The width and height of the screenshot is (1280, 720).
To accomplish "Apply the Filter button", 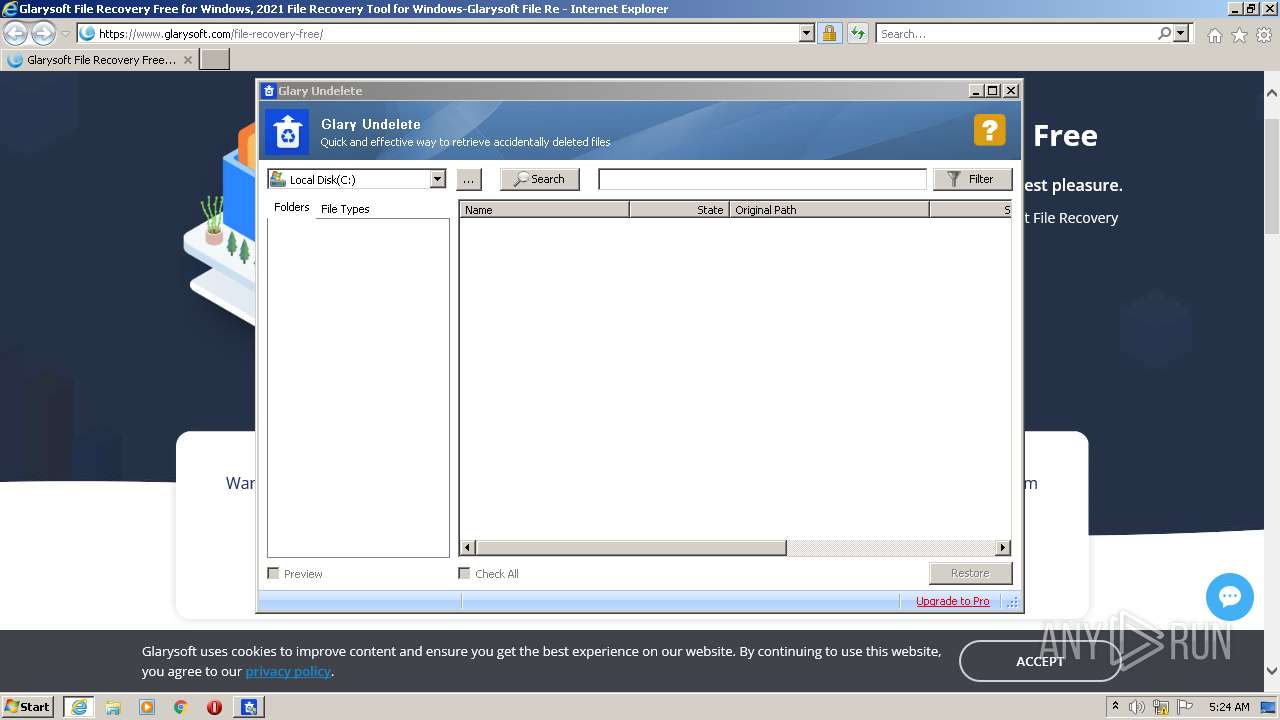I will 972,179.
